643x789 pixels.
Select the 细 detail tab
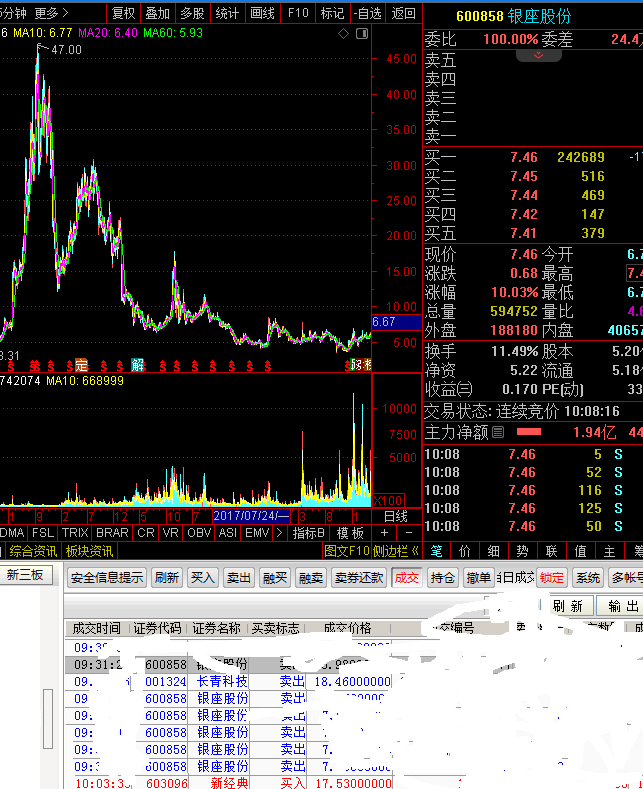[494, 551]
